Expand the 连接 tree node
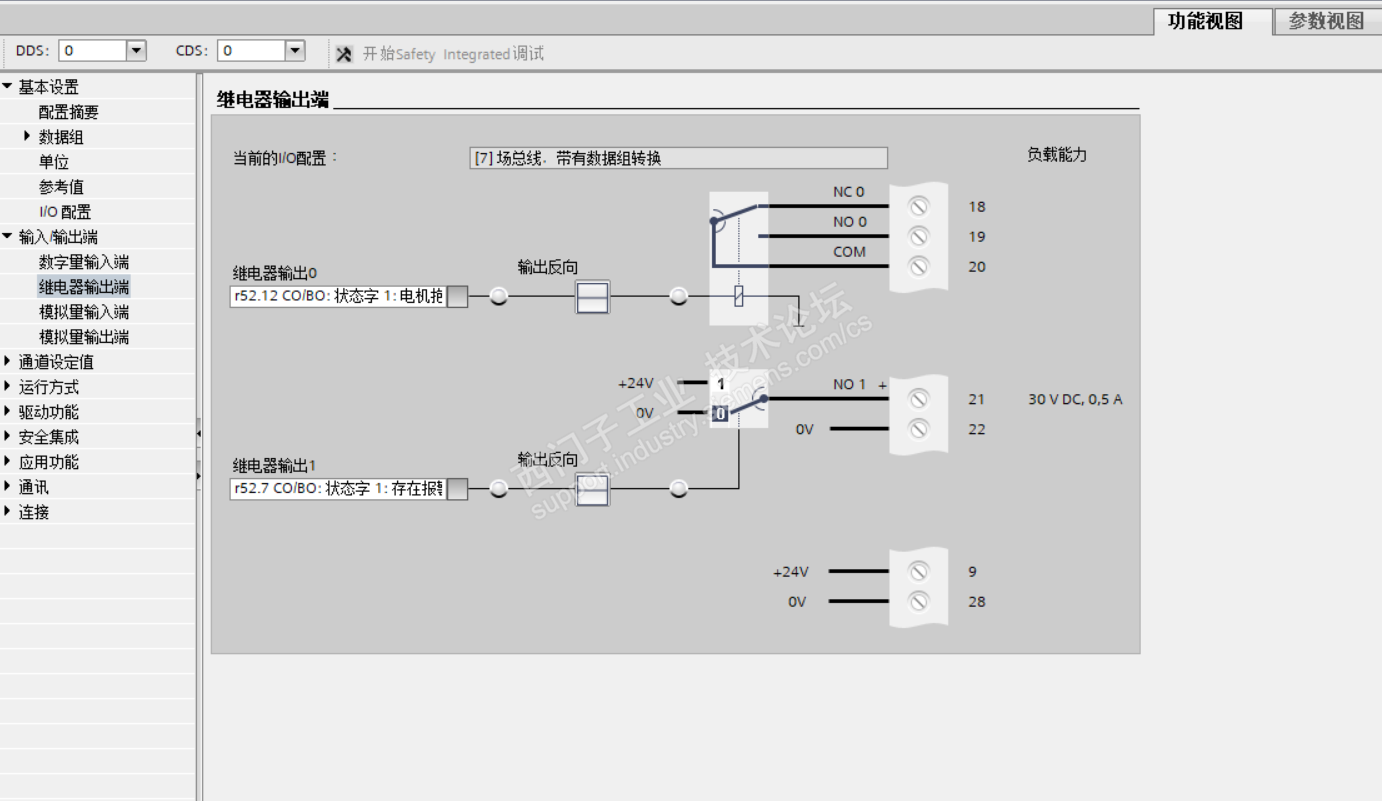Screen dimensions: 1382x801 coord(8,511)
